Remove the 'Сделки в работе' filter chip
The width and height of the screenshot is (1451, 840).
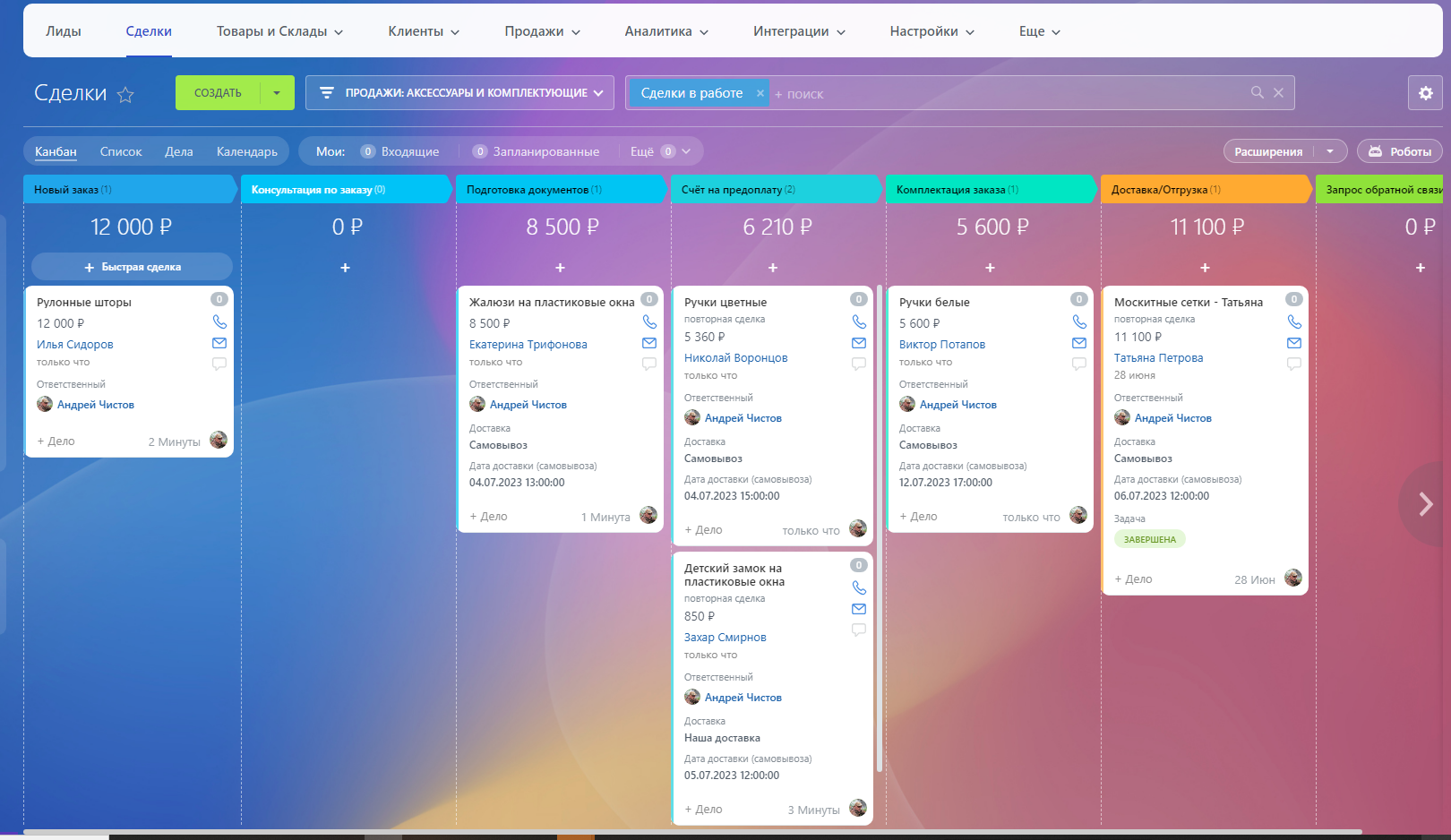[760, 93]
